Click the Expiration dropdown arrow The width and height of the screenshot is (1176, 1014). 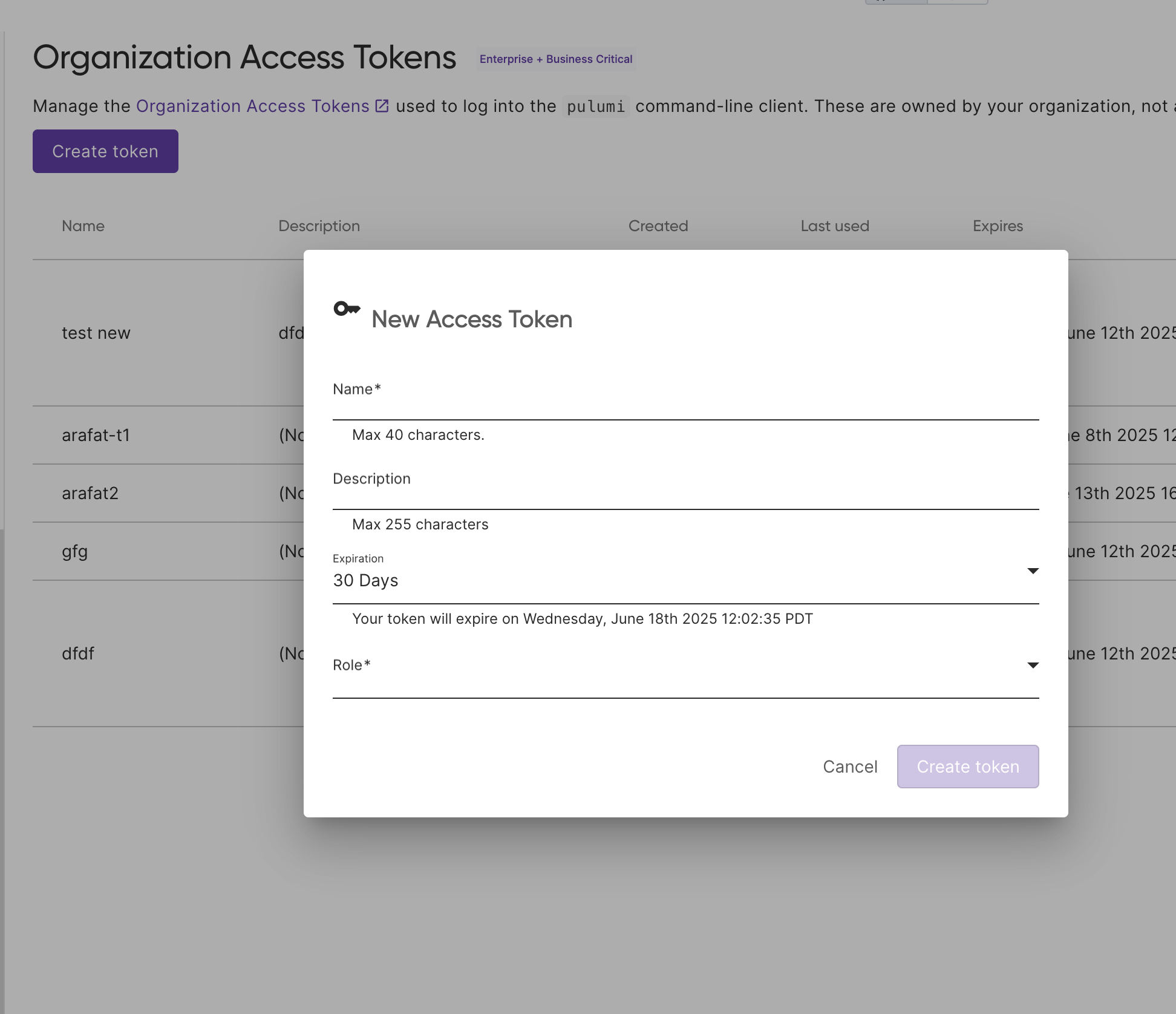pos(1033,571)
